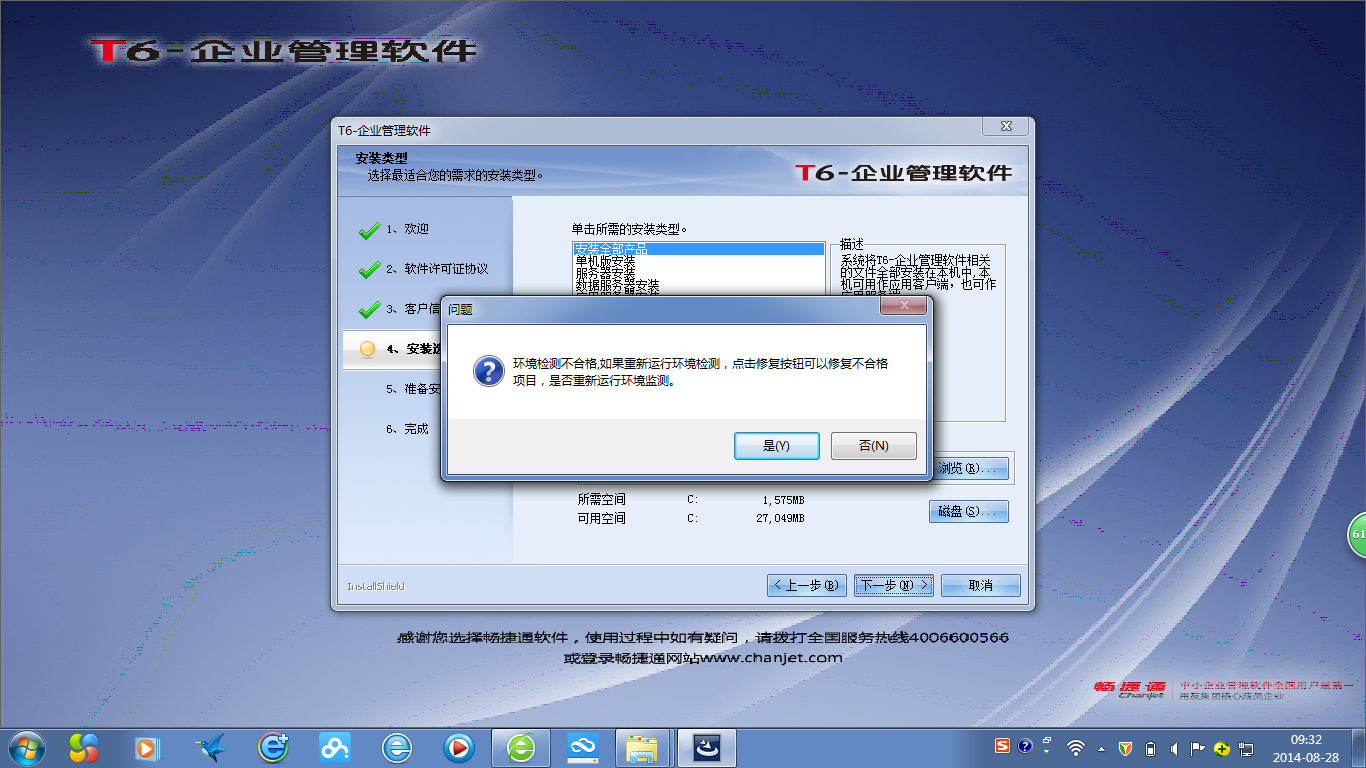Launch the green Internet Explorer browser from taskbar

point(520,747)
